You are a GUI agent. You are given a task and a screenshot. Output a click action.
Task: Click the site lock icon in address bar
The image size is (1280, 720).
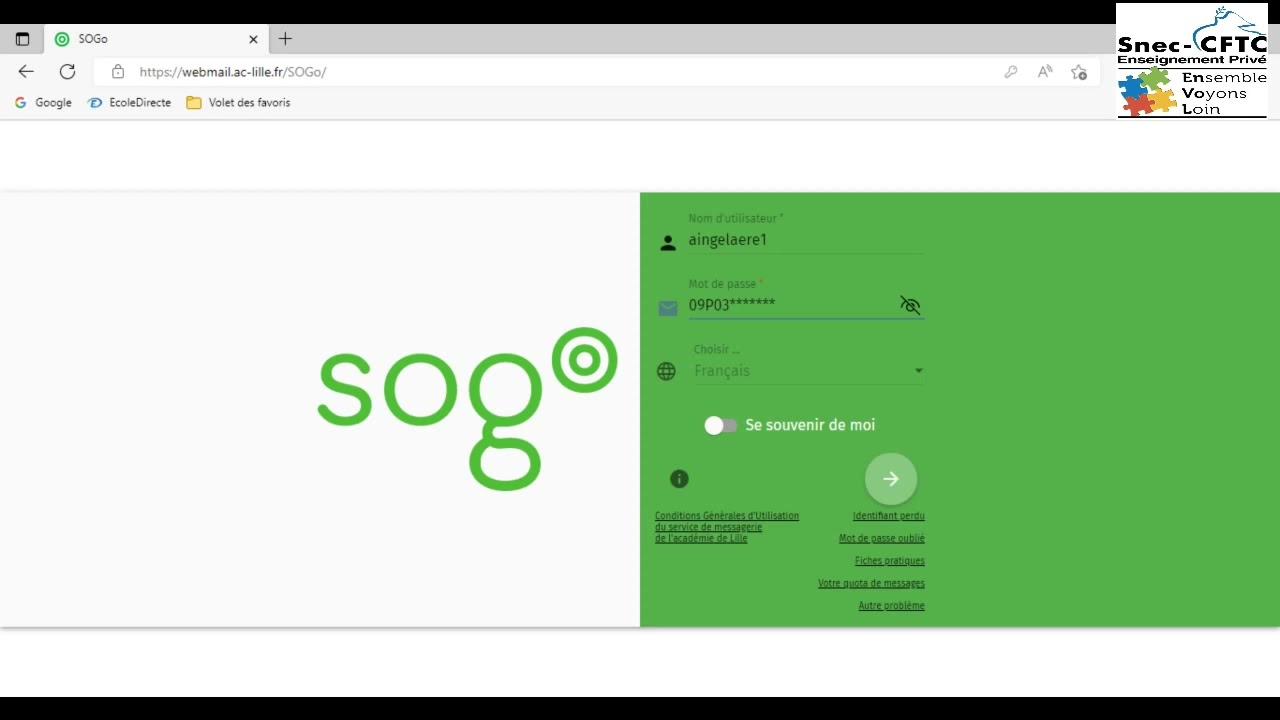[118, 72]
